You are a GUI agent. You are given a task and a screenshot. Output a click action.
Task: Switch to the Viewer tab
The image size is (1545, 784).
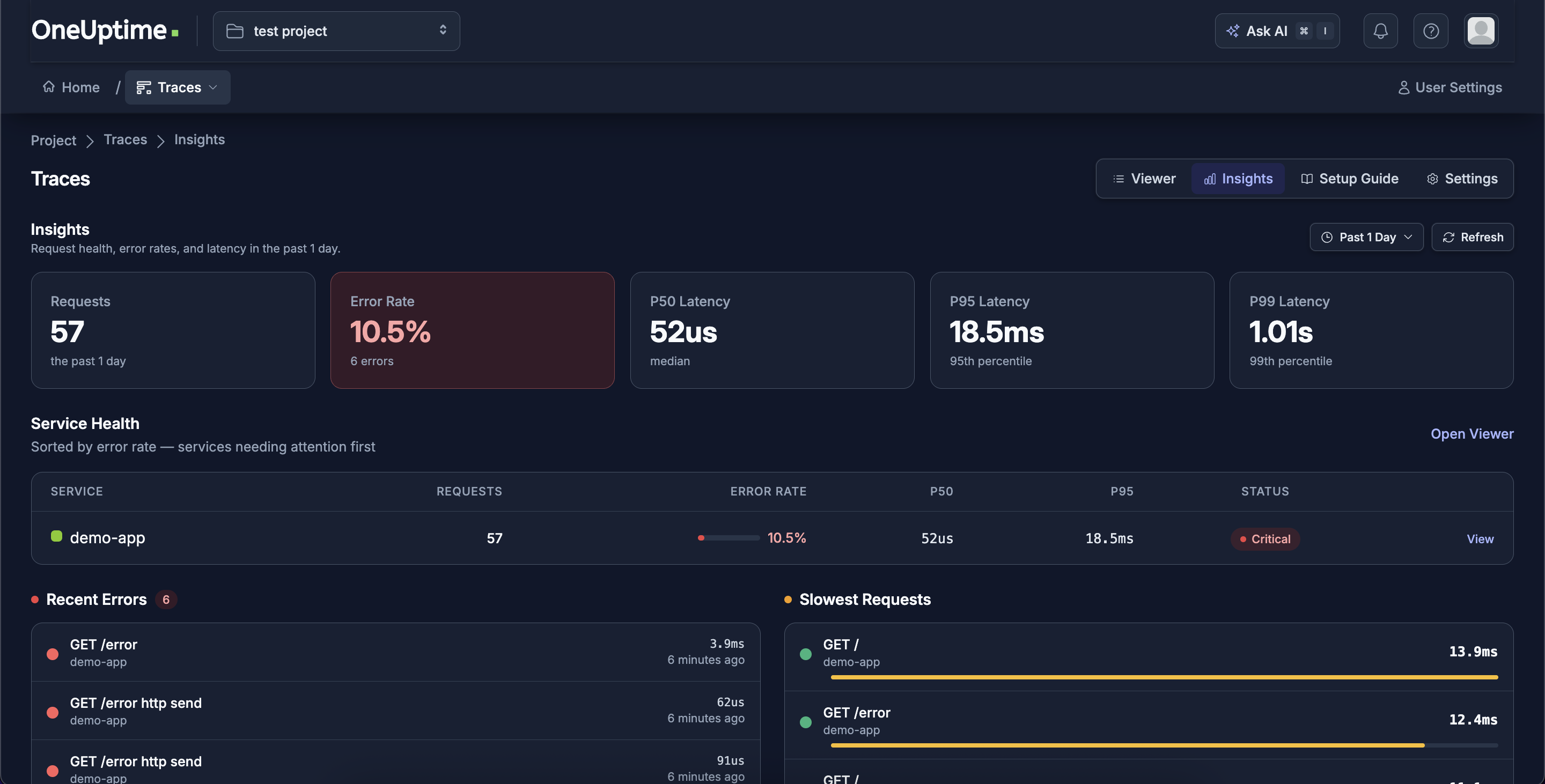[x=1144, y=179]
